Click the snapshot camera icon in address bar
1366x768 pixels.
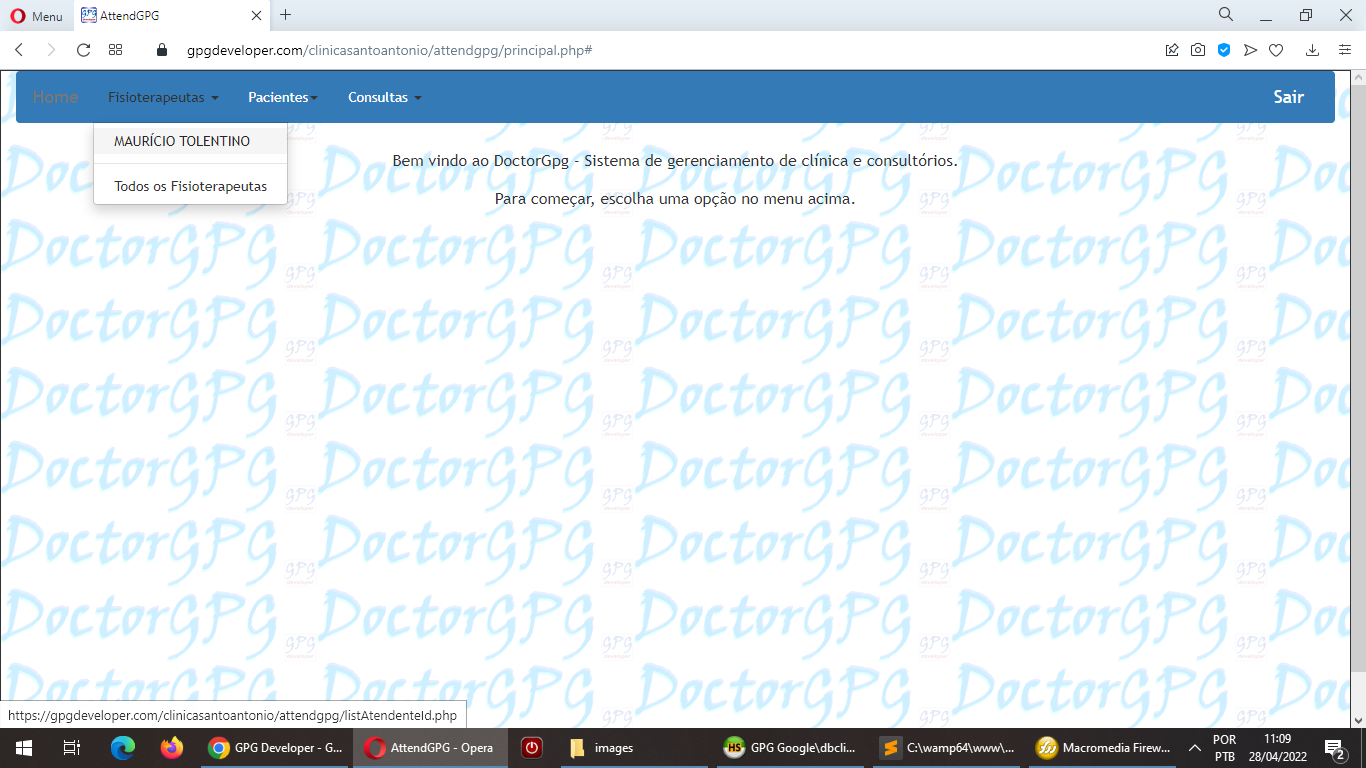click(1198, 50)
